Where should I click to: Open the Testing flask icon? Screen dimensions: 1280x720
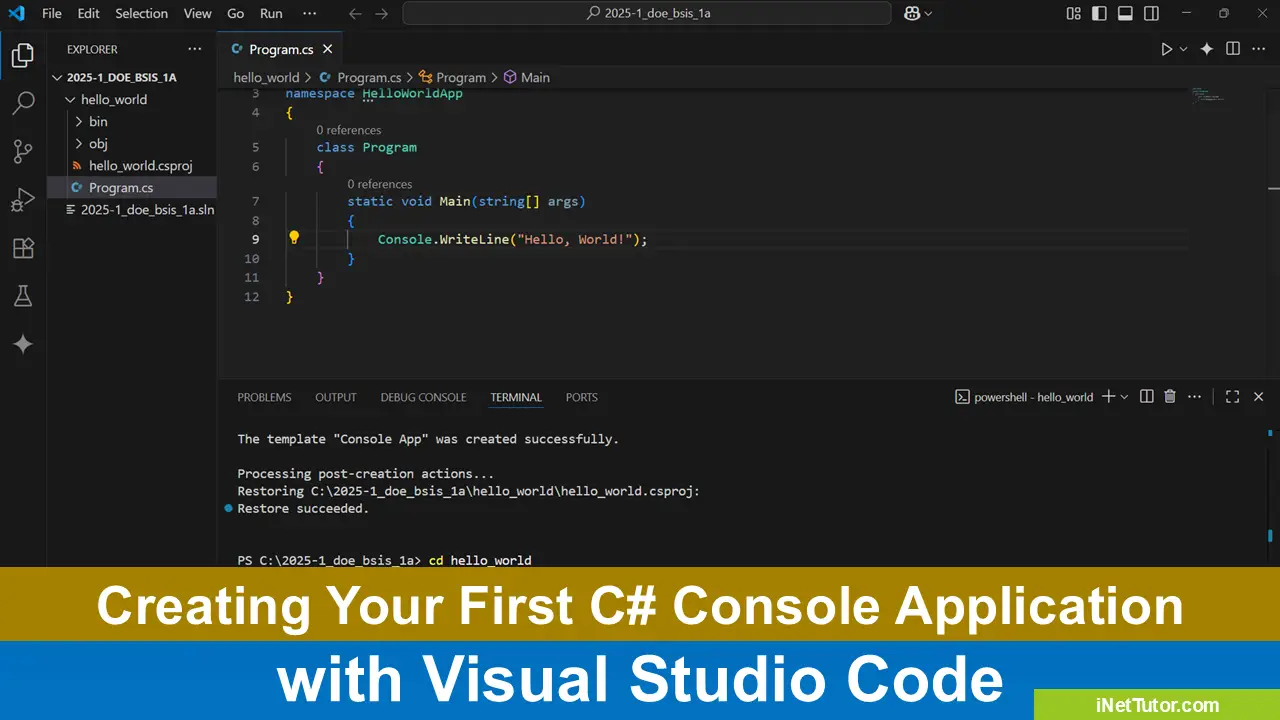[23, 296]
